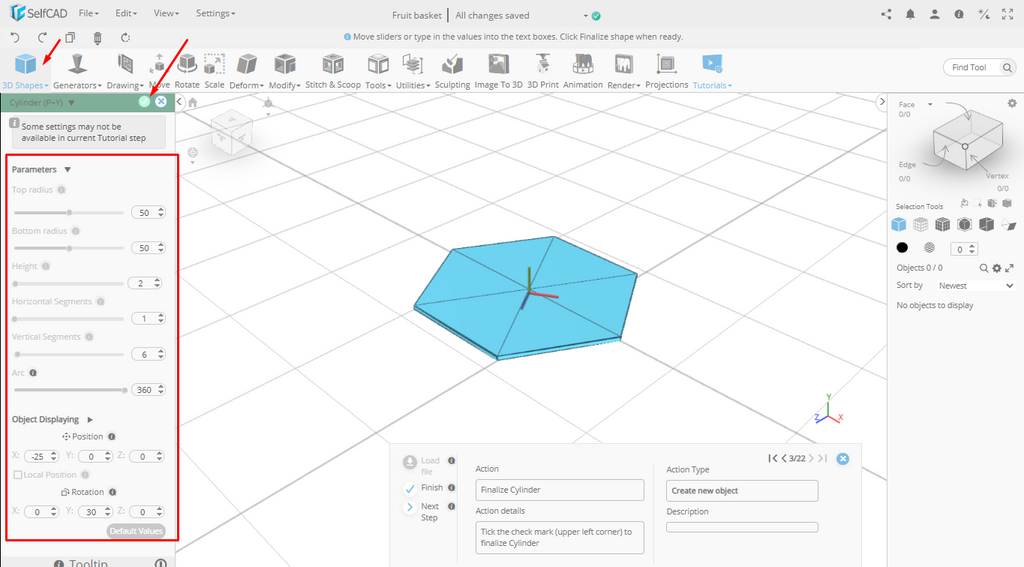This screenshot has height=567, width=1024.
Task: Expand the Object Displaying section
Action: (x=90, y=420)
